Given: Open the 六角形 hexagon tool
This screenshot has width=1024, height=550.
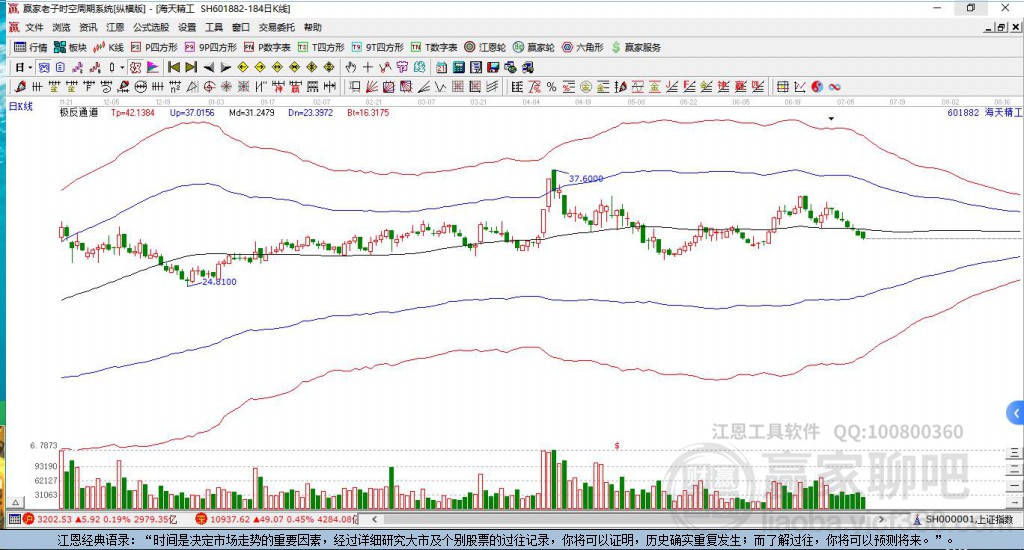Looking at the screenshot, I should tap(583, 47).
